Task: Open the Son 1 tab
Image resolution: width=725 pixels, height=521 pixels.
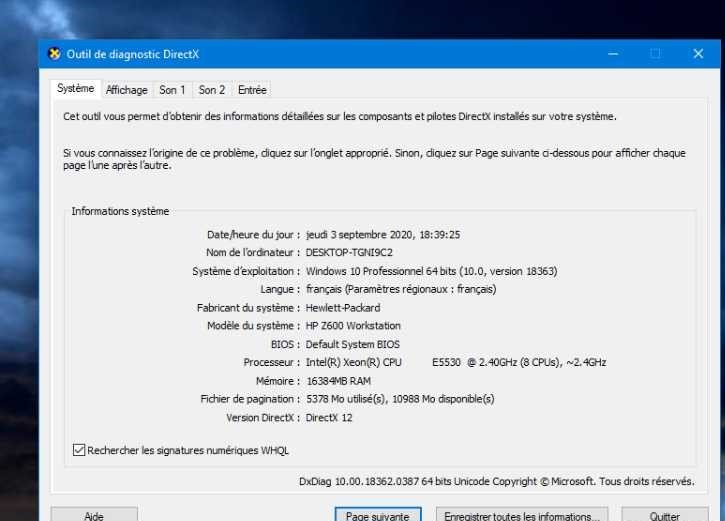Action: pyautogui.click(x=172, y=90)
